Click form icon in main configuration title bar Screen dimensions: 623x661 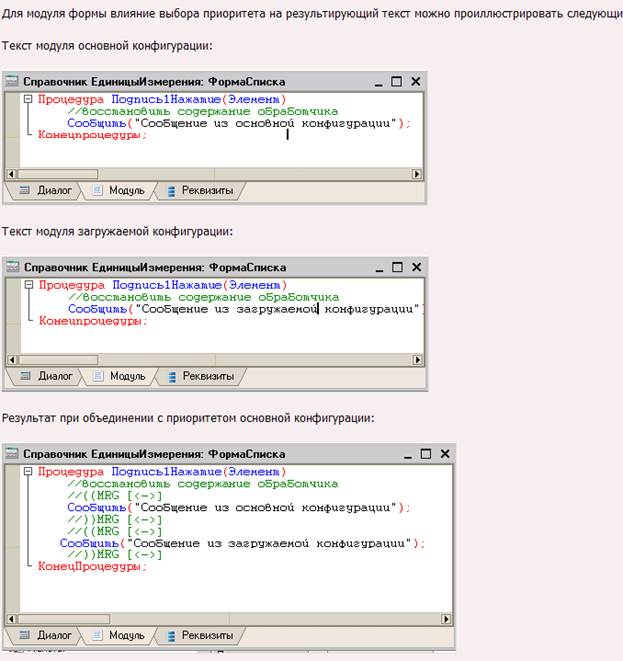12,81
